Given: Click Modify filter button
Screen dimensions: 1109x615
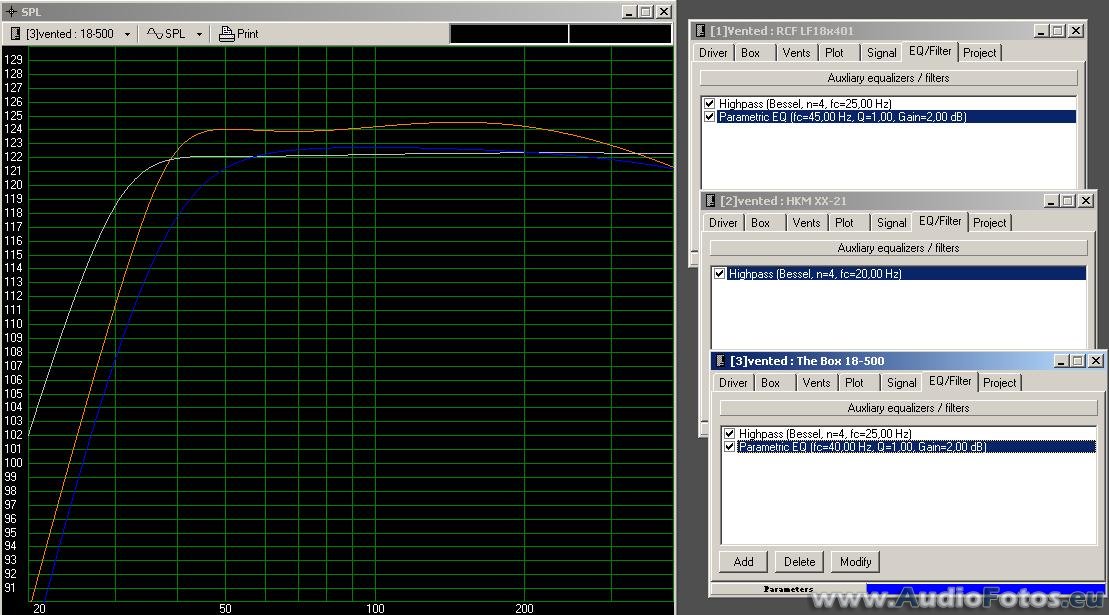Looking at the screenshot, I should [x=855, y=561].
